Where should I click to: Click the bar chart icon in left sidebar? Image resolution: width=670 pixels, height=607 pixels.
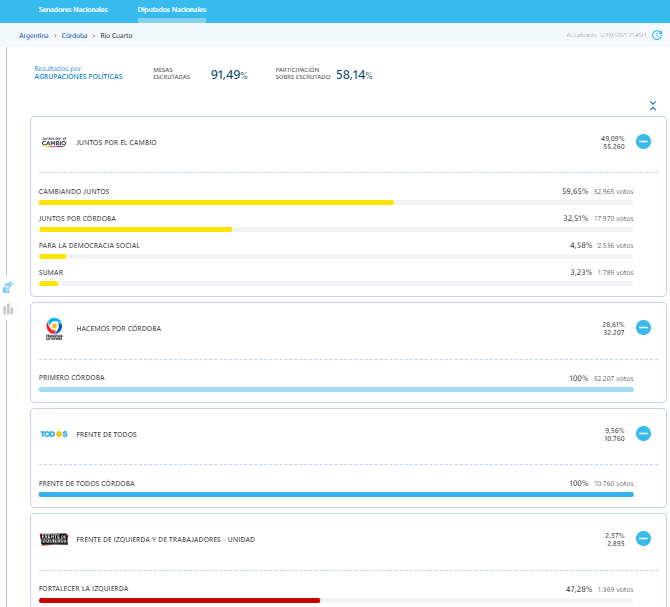coord(8,309)
